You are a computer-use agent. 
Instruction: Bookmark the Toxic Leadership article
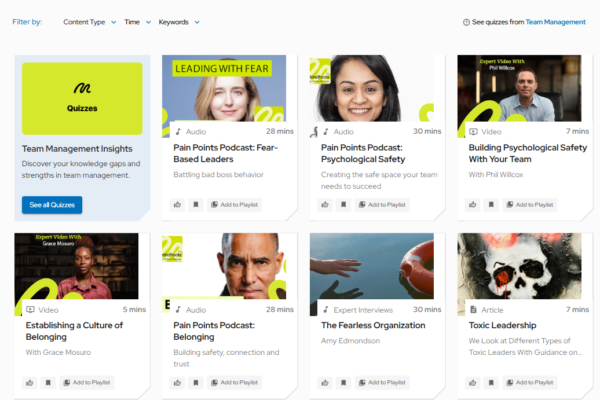coord(492,382)
